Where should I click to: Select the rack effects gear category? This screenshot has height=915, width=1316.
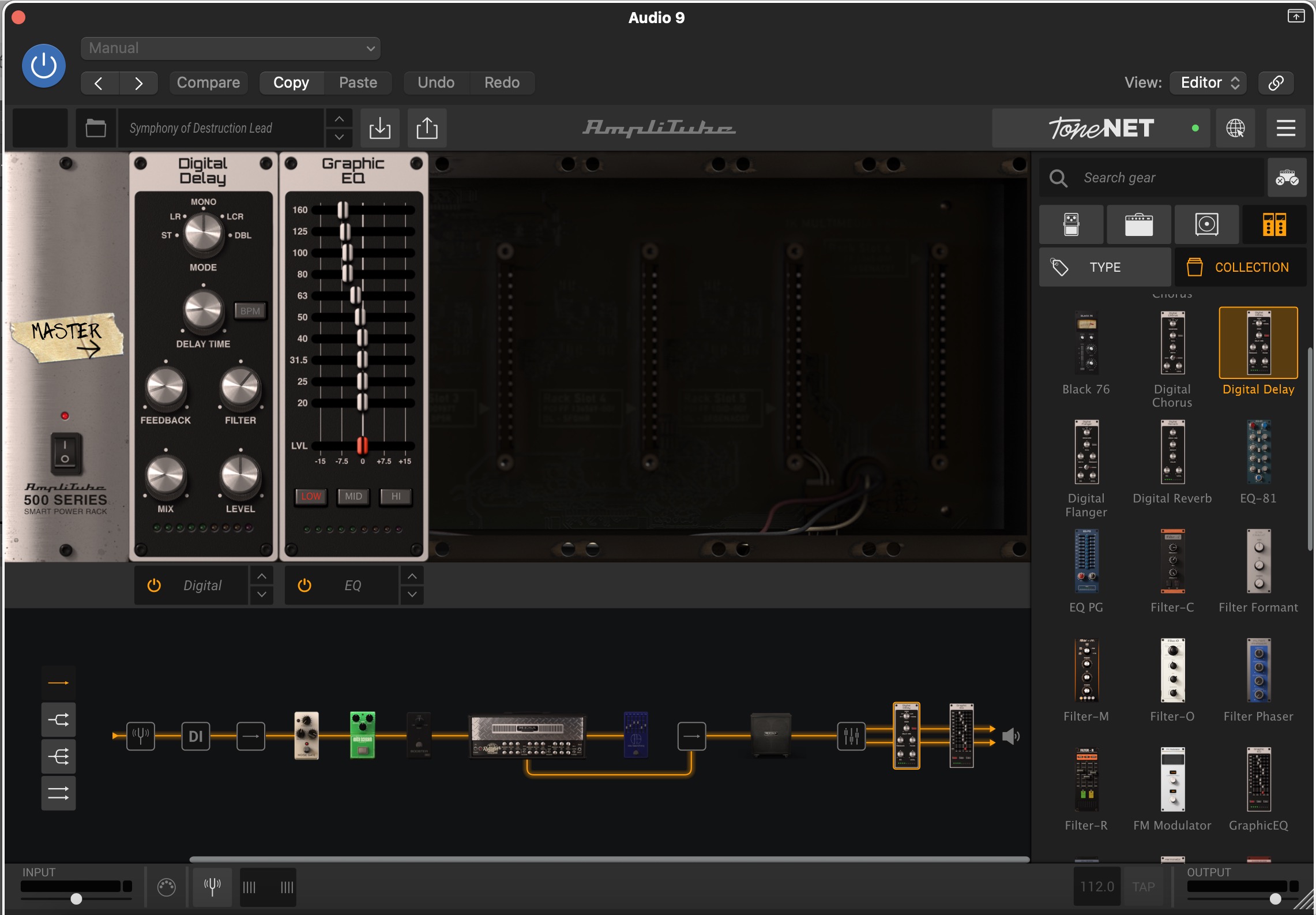point(1274,224)
